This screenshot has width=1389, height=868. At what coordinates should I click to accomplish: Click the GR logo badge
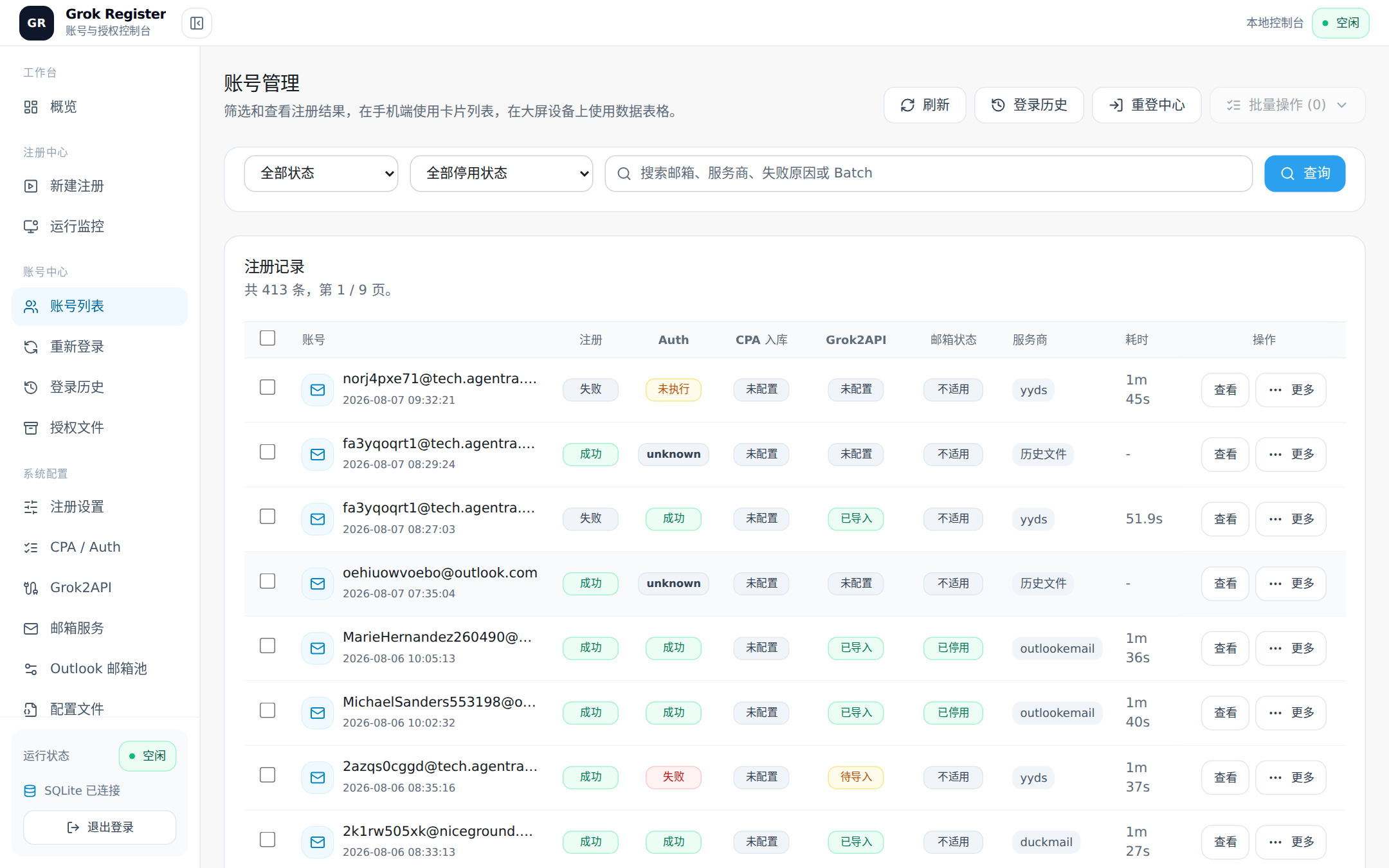[x=37, y=23]
